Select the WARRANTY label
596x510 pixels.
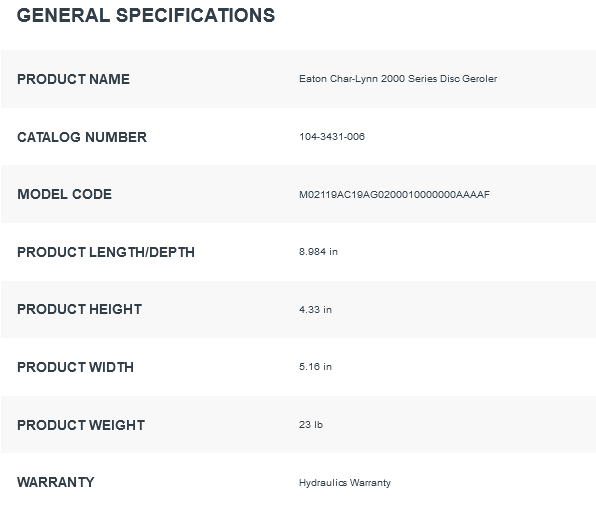coord(55,482)
